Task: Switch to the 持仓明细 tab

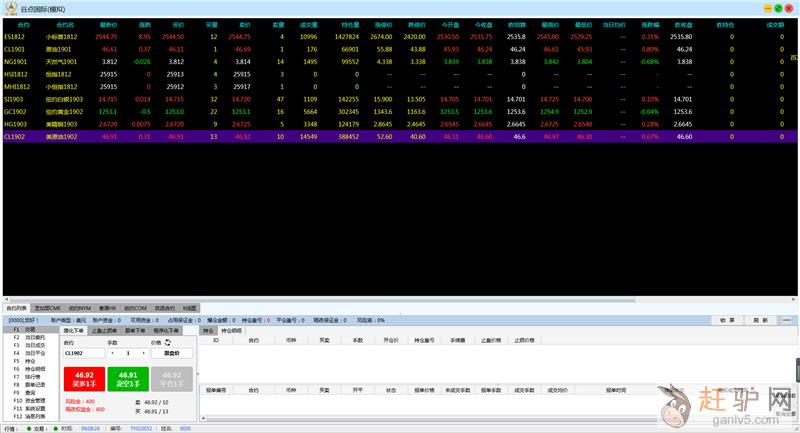Action: click(x=230, y=329)
